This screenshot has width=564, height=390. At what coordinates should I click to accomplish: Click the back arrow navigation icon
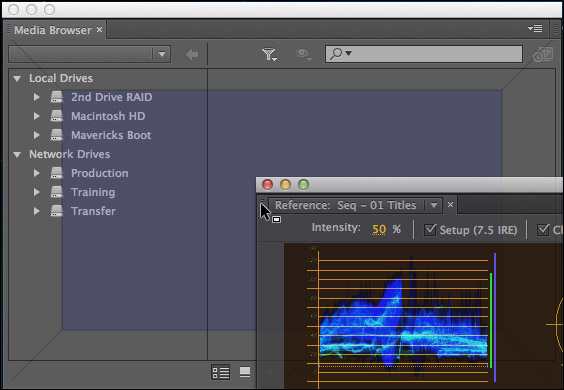tap(192, 55)
